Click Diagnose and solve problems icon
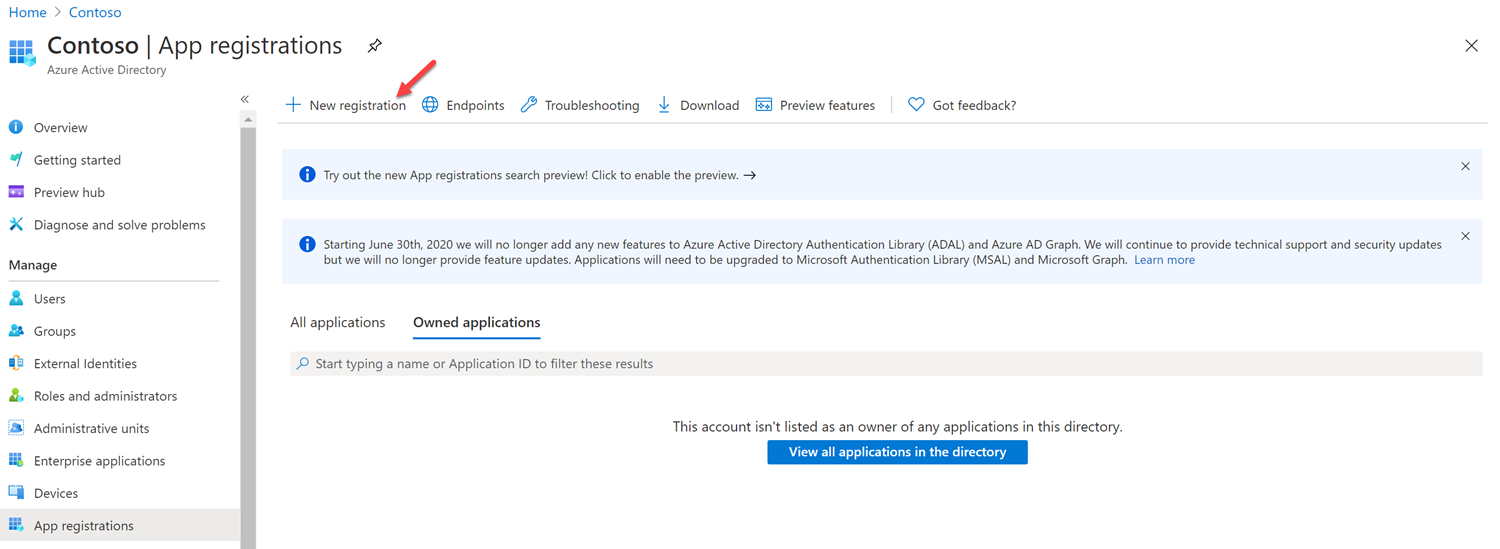The width and height of the screenshot is (1500, 549). [x=16, y=224]
